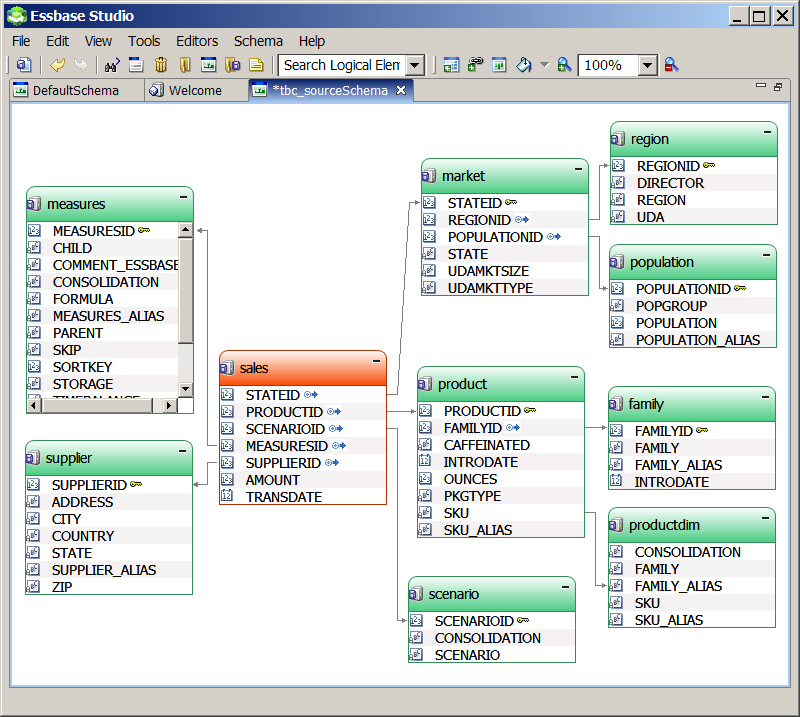800x717 pixels.
Task: Click the primary key icon next to REGIONID in region
Action: 709,165
